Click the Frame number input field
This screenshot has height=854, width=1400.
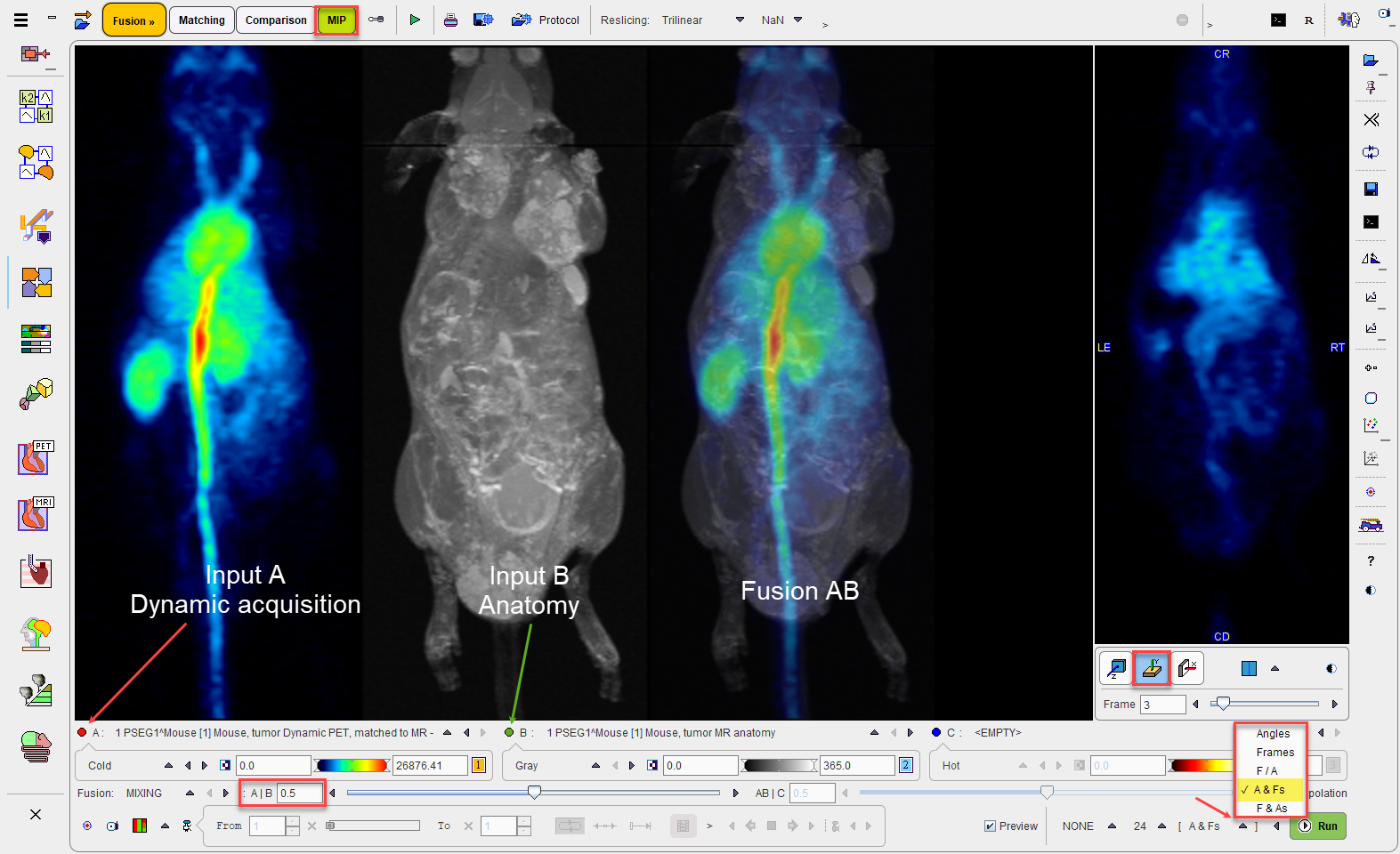point(1162,705)
